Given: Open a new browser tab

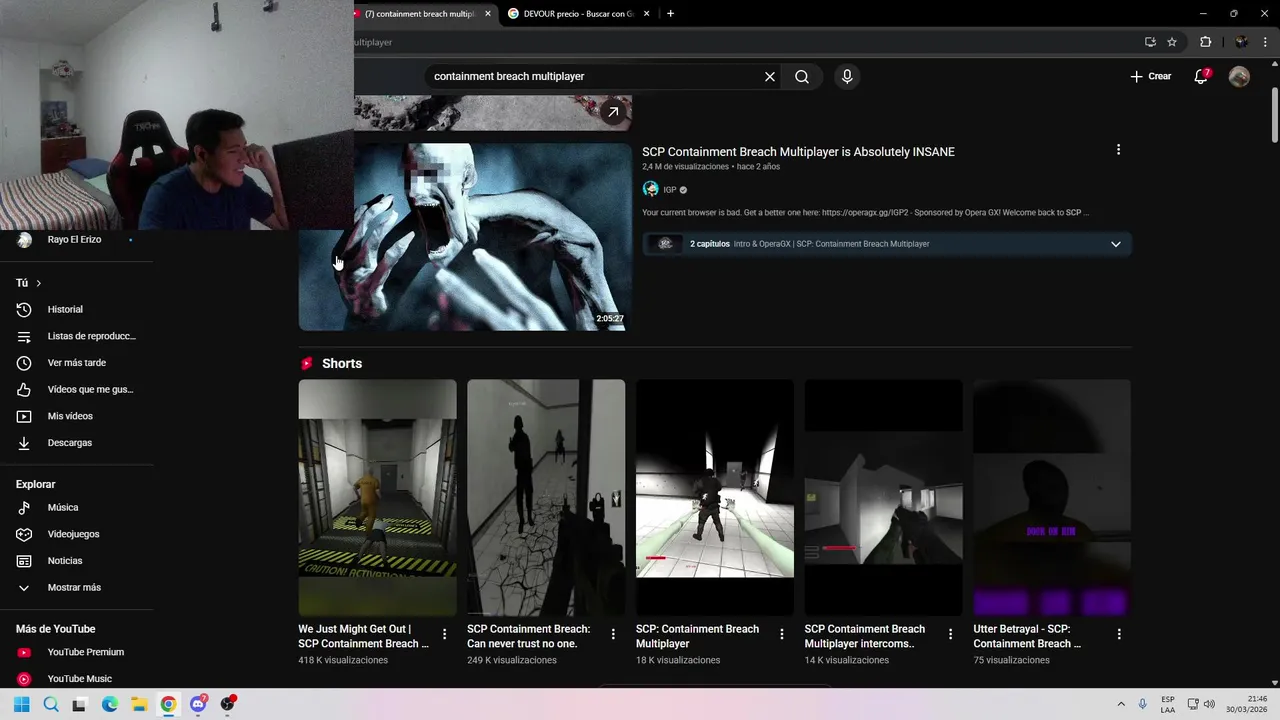Looking at the screenshot, I should pyautogui.click(x=670, y=14).
